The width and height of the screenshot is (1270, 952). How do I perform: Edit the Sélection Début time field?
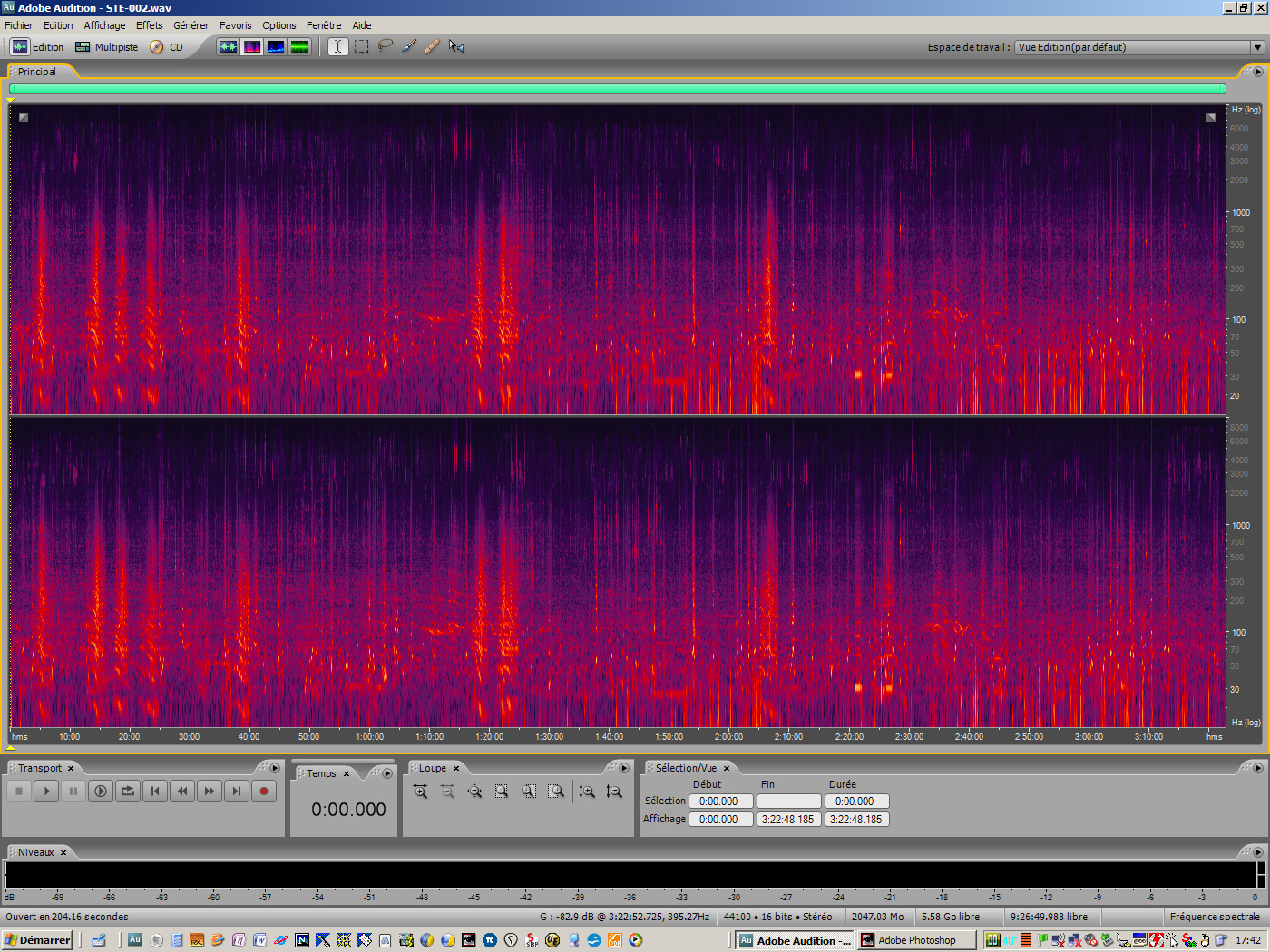point(720,801)
